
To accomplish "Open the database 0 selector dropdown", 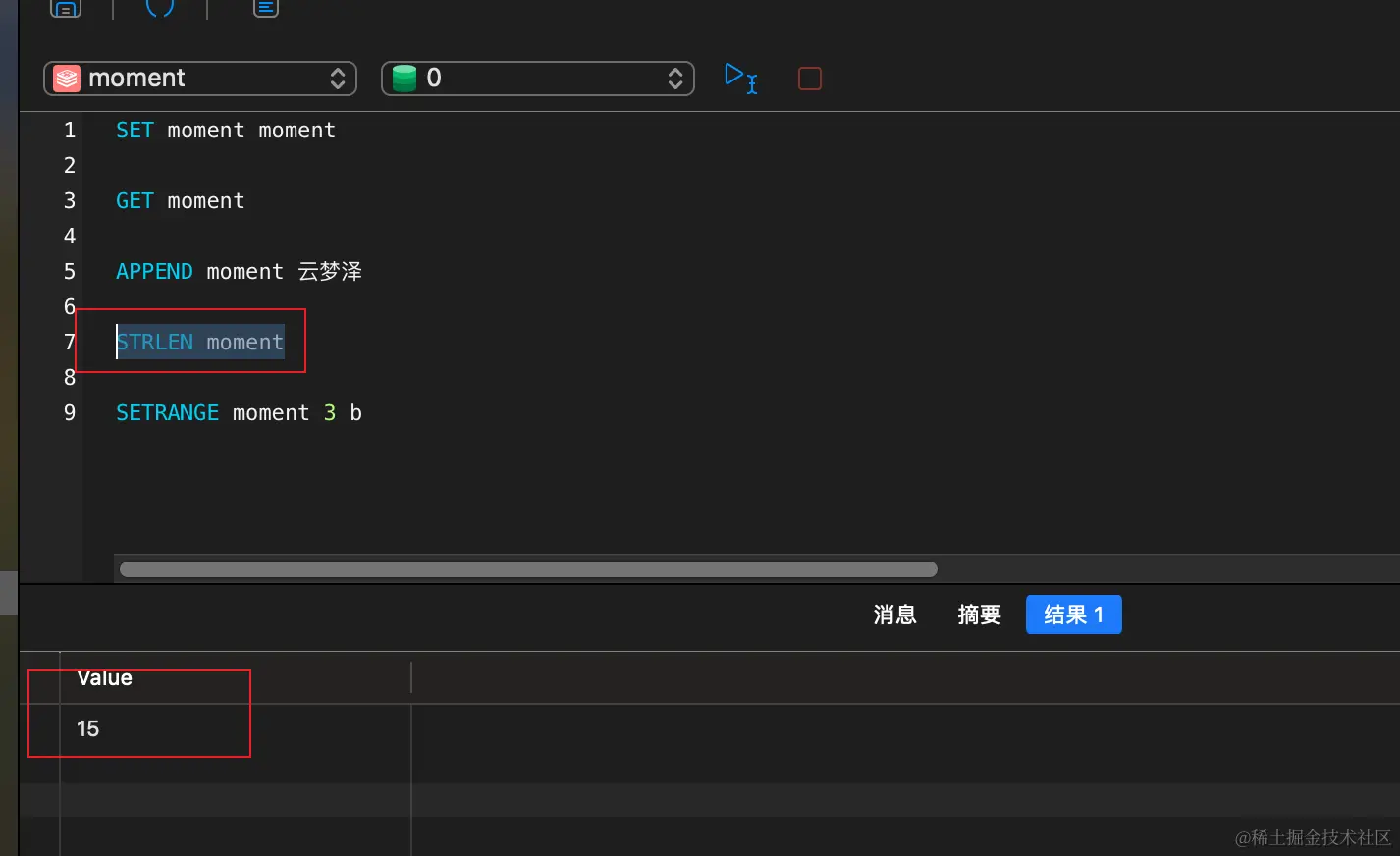I will pos(538,79).
